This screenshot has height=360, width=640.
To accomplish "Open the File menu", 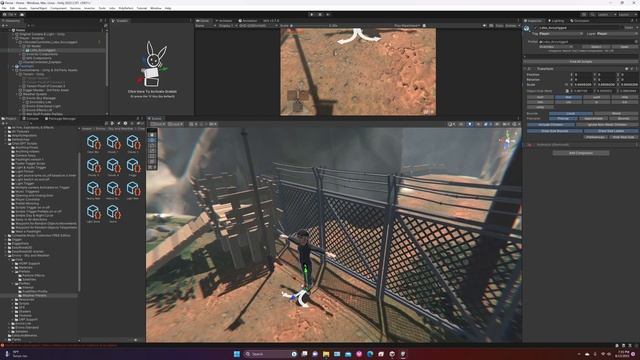I will pos(4,8).
